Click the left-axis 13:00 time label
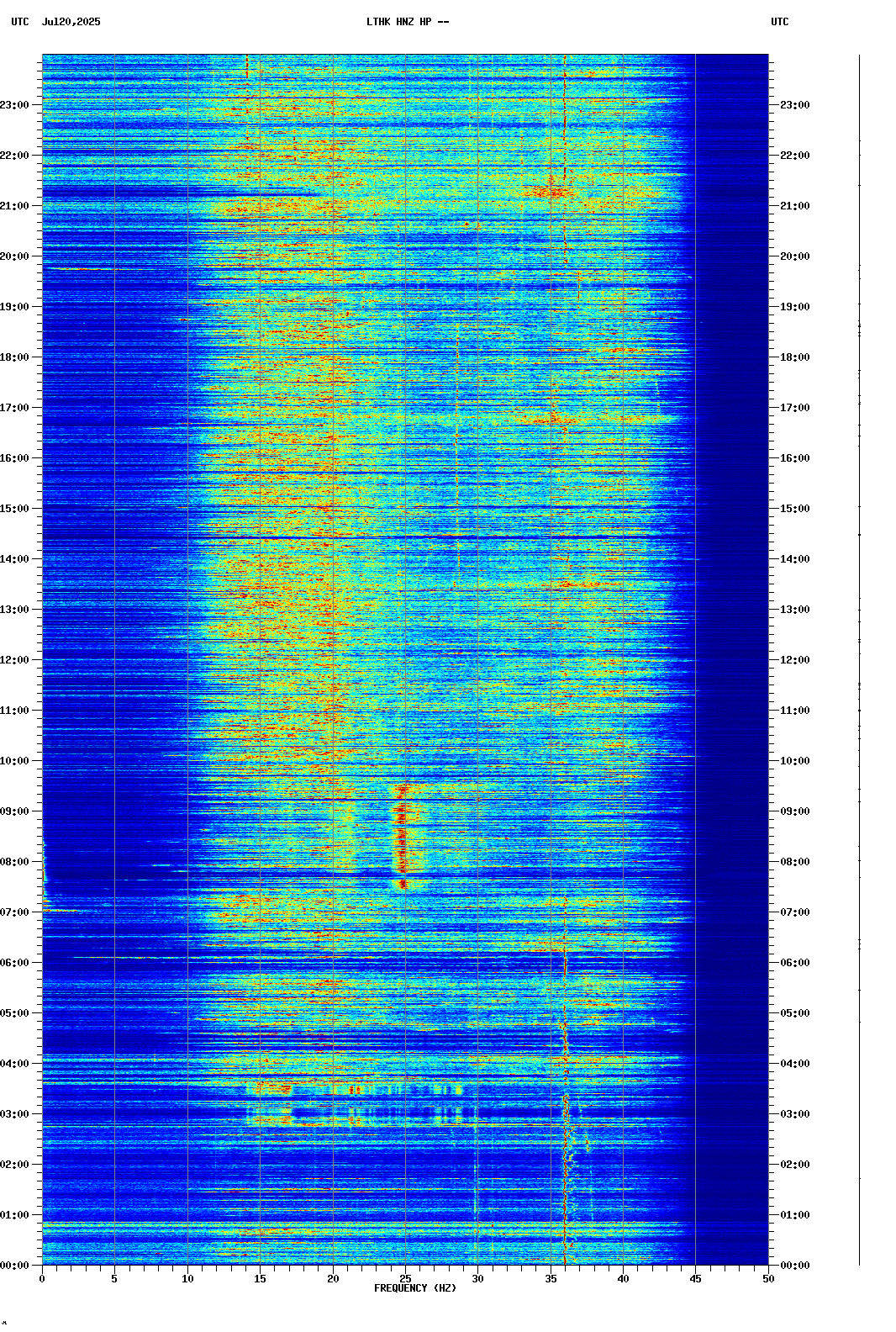896x1332 pixels. [14, 610]
